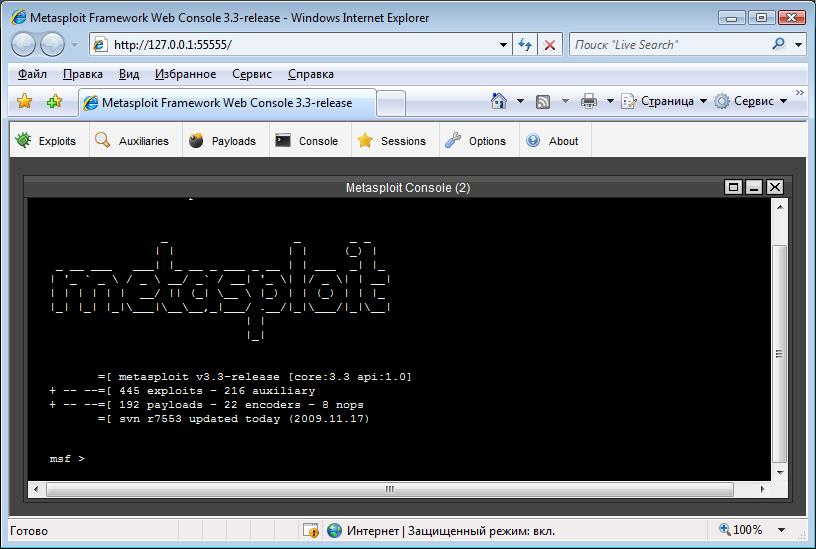Click the browser Forward arrow button
816x549 pixels.
pyautogui.click(x=52, y=45)
